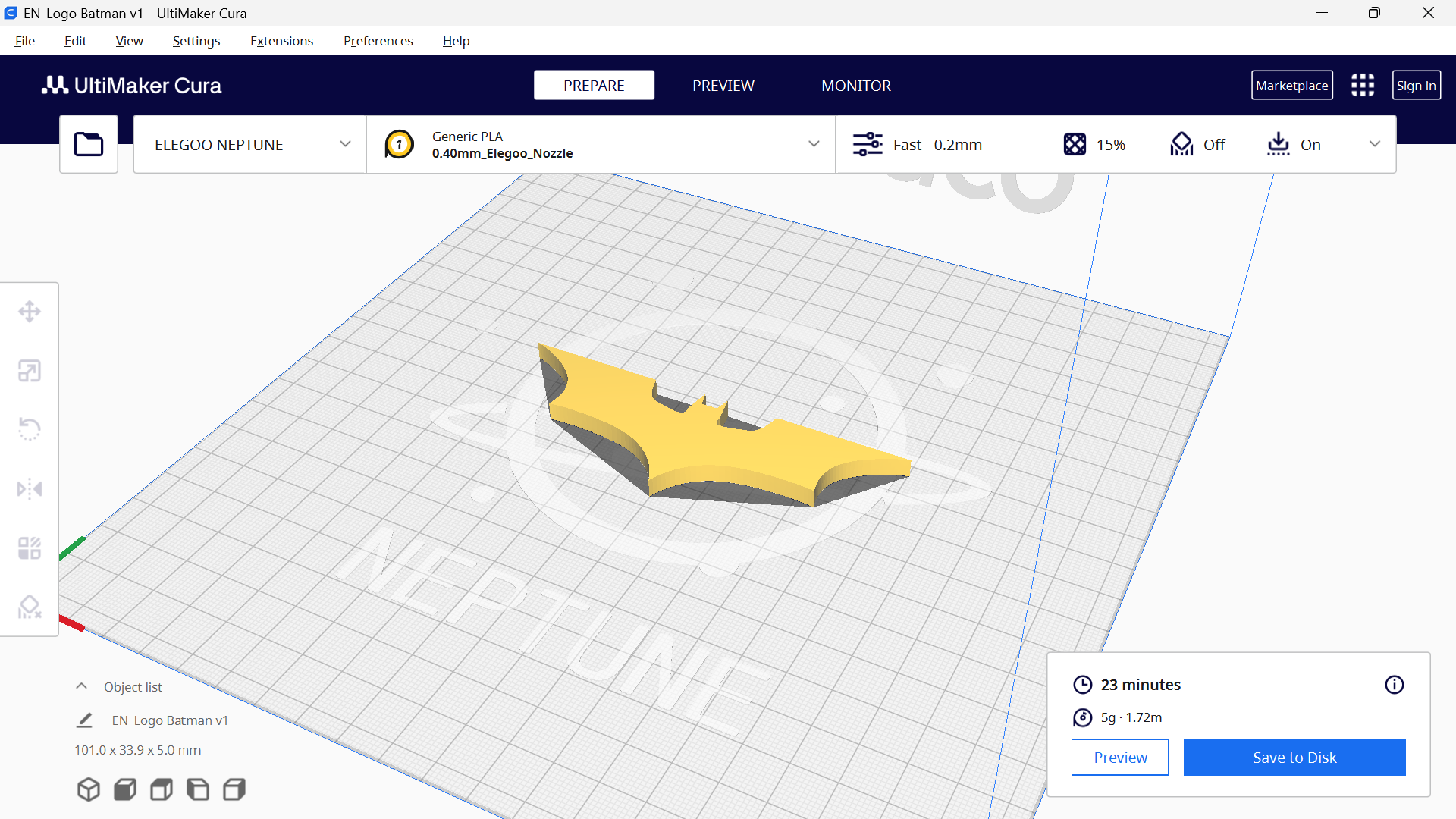The image size is (1456, 819).
Task: Open the Per Model Settings tool
Action: pos(30,548)
